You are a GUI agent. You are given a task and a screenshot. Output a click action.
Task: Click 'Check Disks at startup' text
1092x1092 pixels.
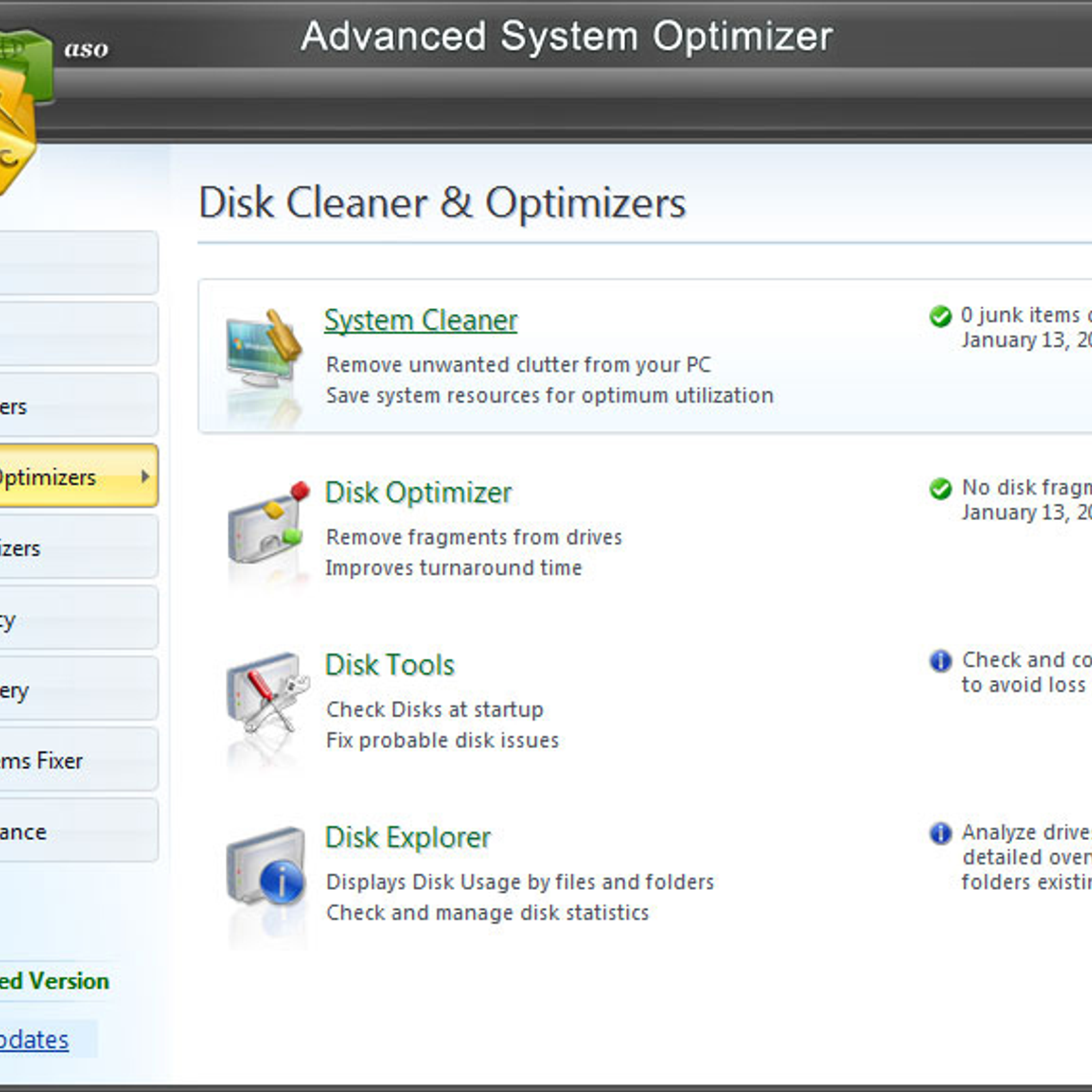coord(435,710)
